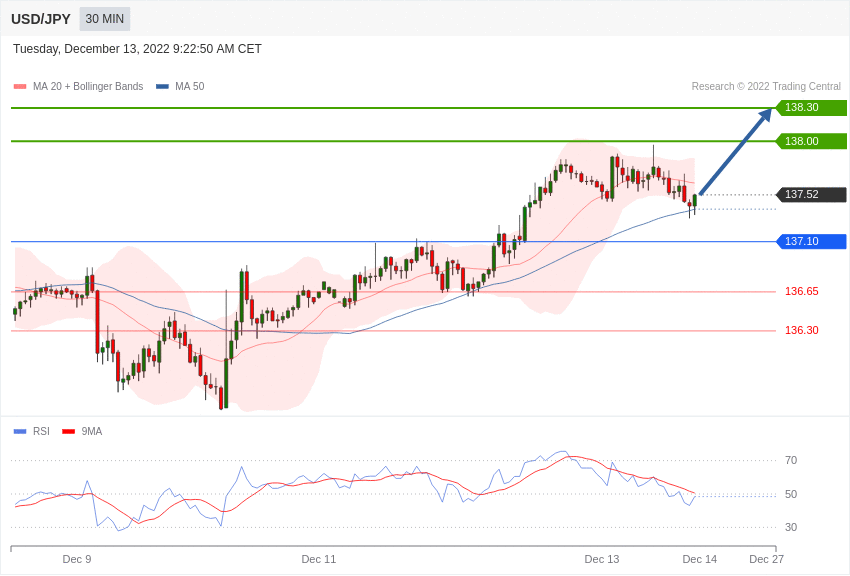Click the Dec 13 date axis label
Image resolution: width=850 pixels, height=576 pixels.
click(x=602, y=559)
